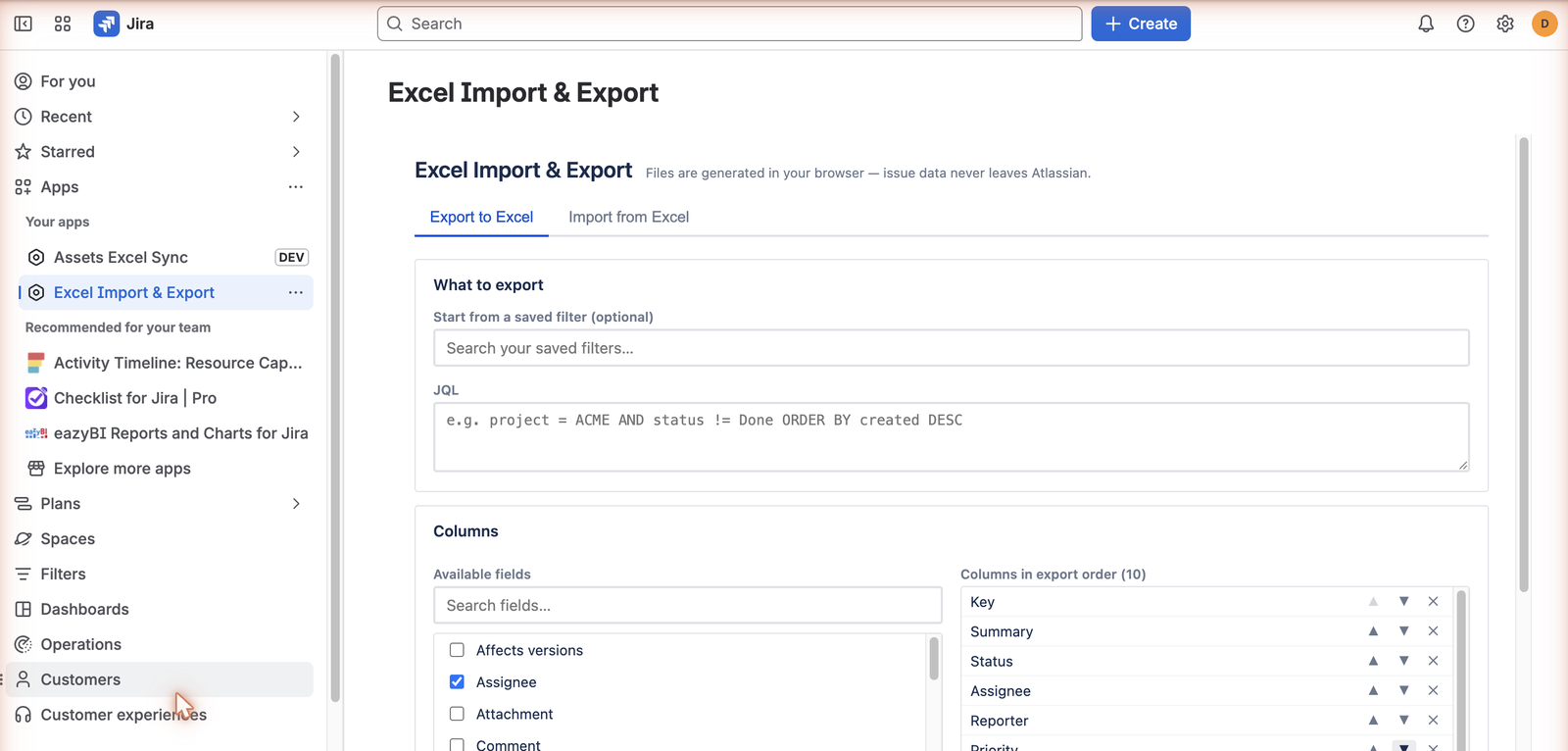This screenshot has width=1568, height=751.
Task: Click the left sidebar scrollbar
Action: [x=335, y=378]
